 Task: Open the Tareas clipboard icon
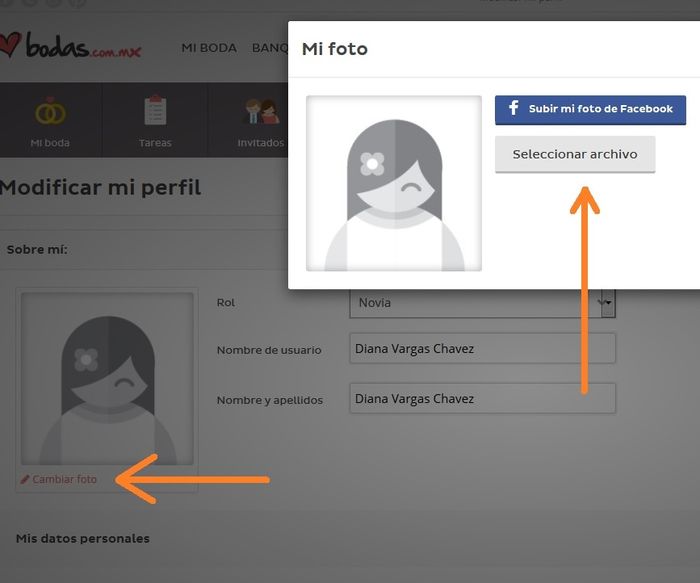tap(155, 110)
